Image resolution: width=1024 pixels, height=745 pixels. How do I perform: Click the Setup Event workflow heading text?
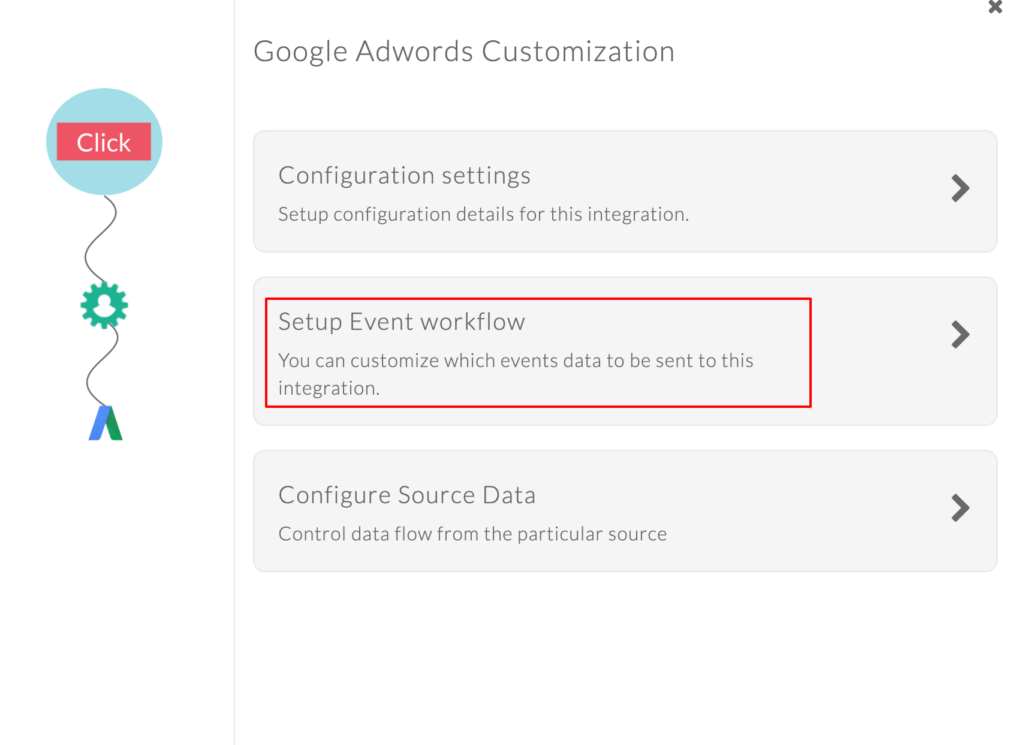[401, 322]
